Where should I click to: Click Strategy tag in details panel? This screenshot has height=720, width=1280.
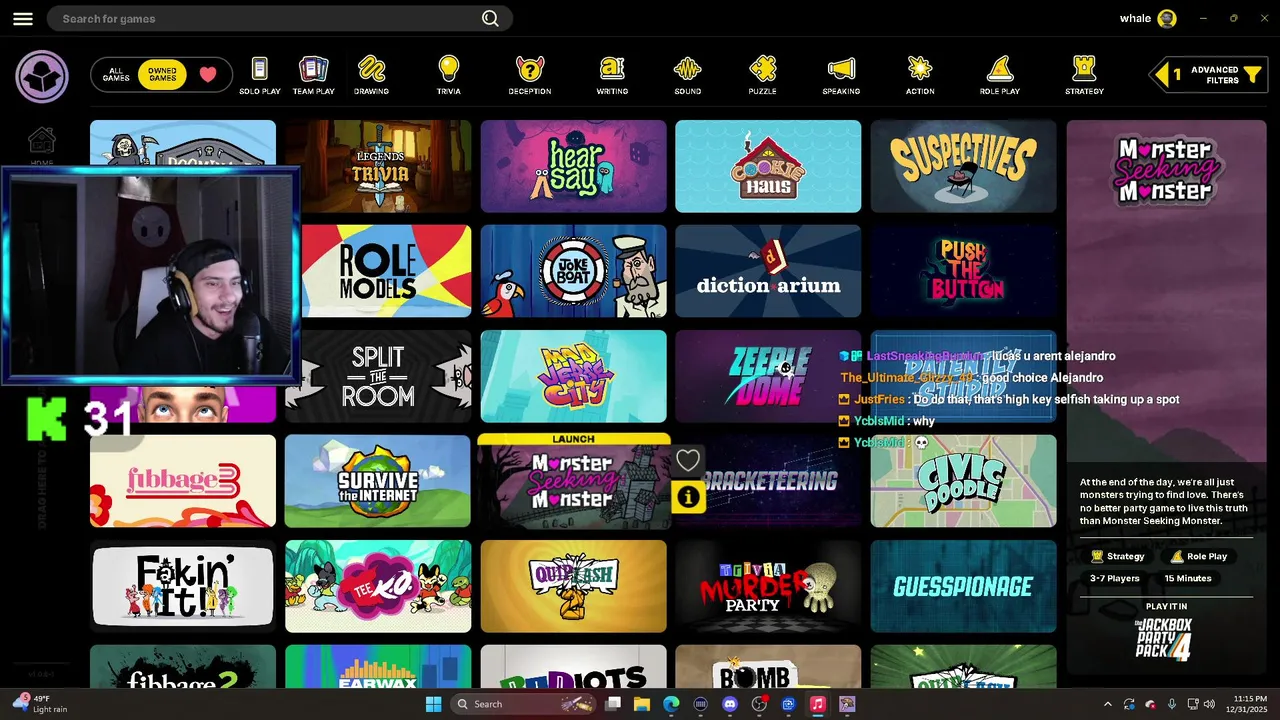(x=1118, y=556)
